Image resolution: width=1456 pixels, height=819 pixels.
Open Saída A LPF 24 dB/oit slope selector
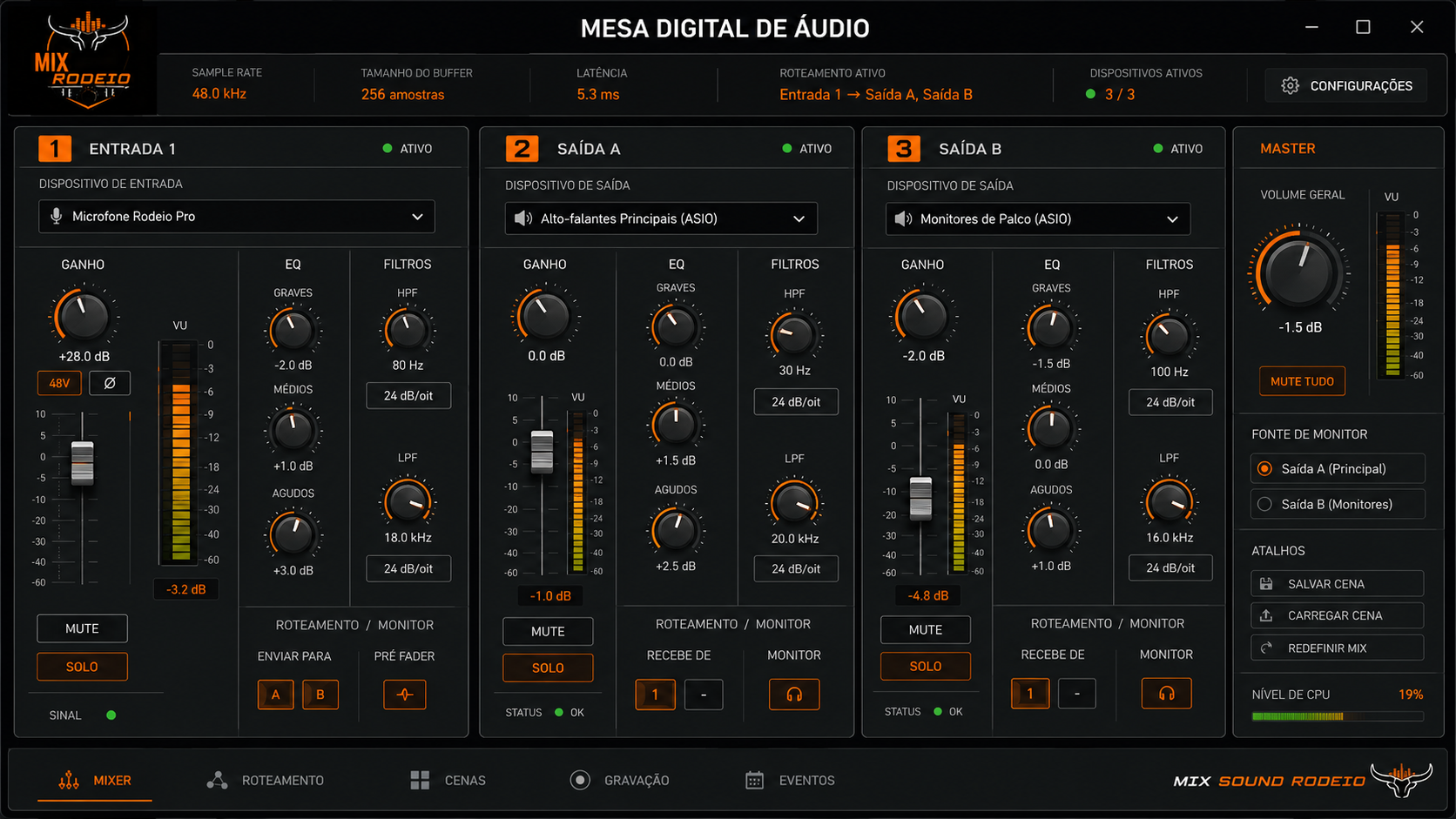[x=796, y=568]
